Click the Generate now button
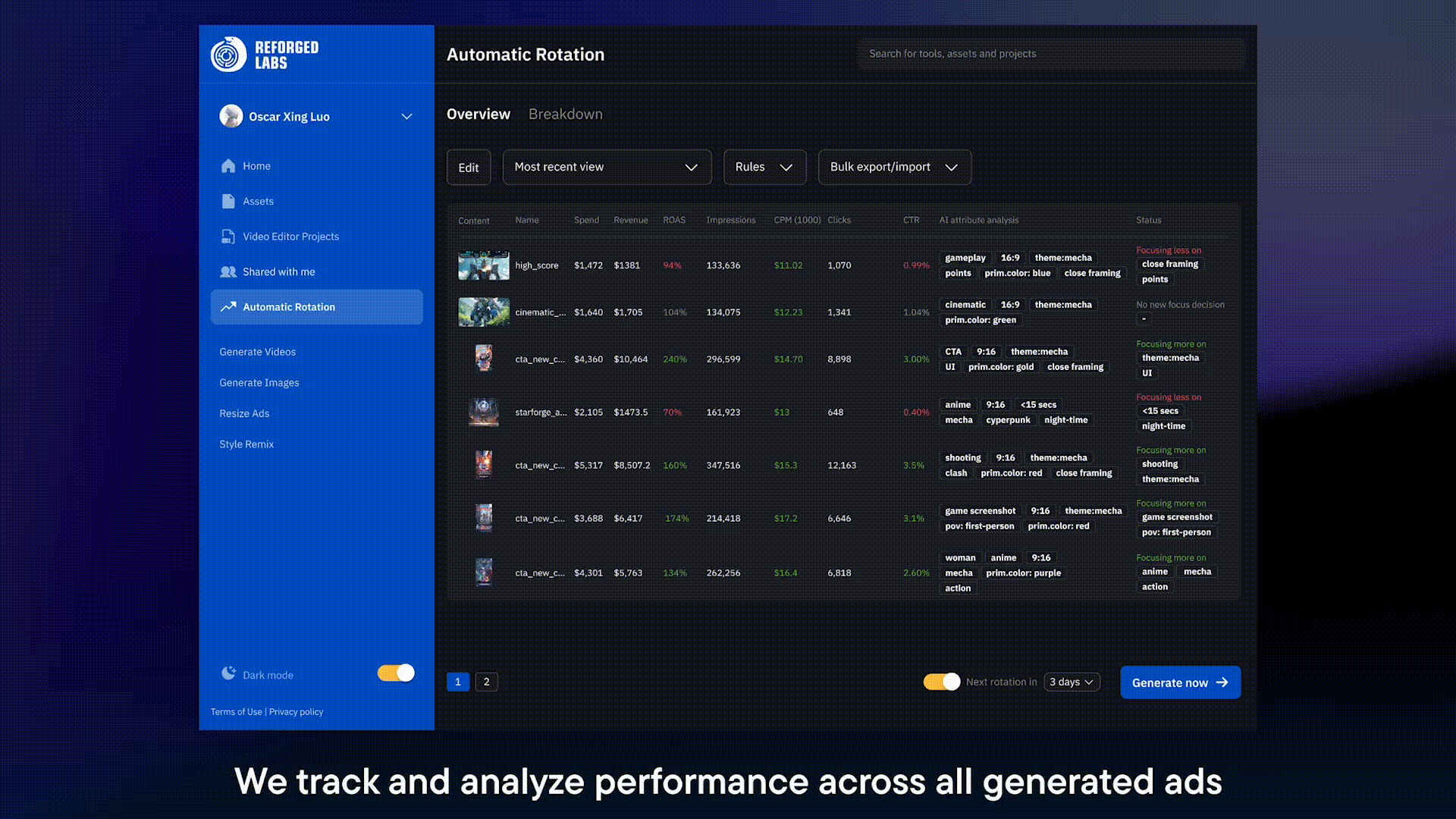This screenshot has height=819, width=1456. (x=1180, y=682)
